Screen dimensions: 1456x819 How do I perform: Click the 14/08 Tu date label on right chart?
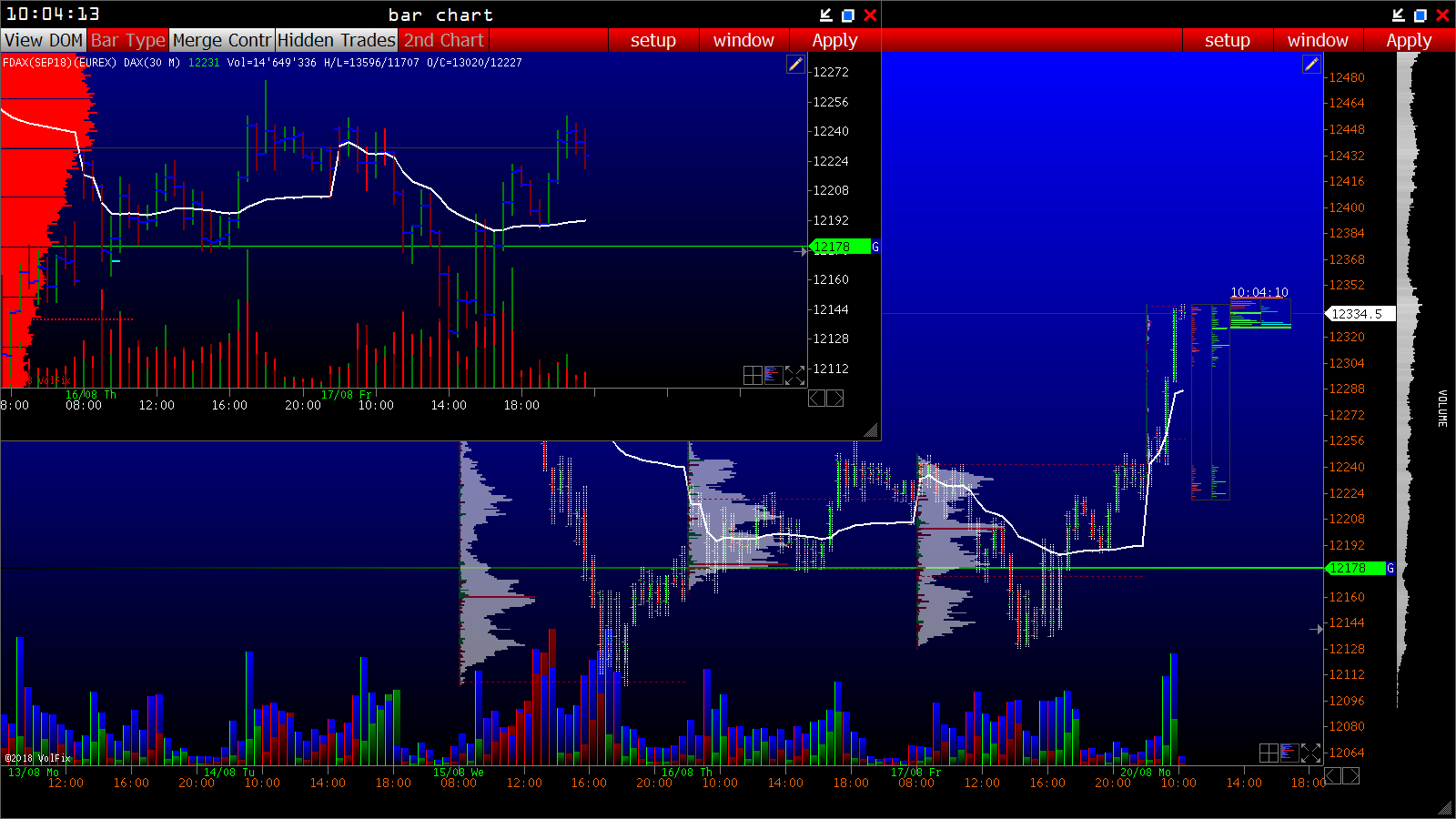click(229, 772)
